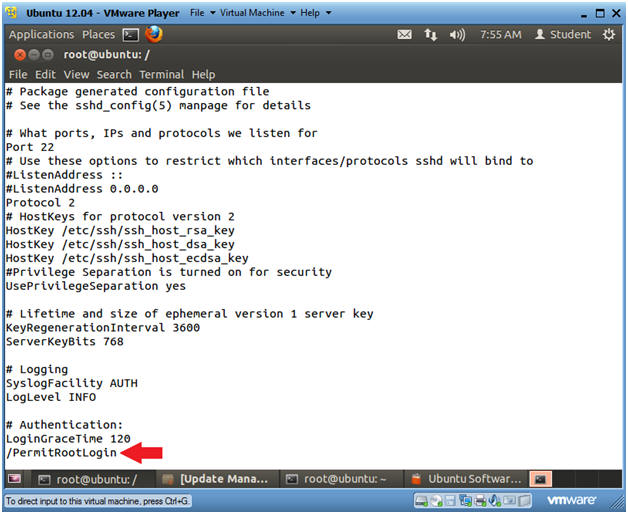628x514 pixels.
Task: Click the VMware message log icon
Action: coord(524,500)
